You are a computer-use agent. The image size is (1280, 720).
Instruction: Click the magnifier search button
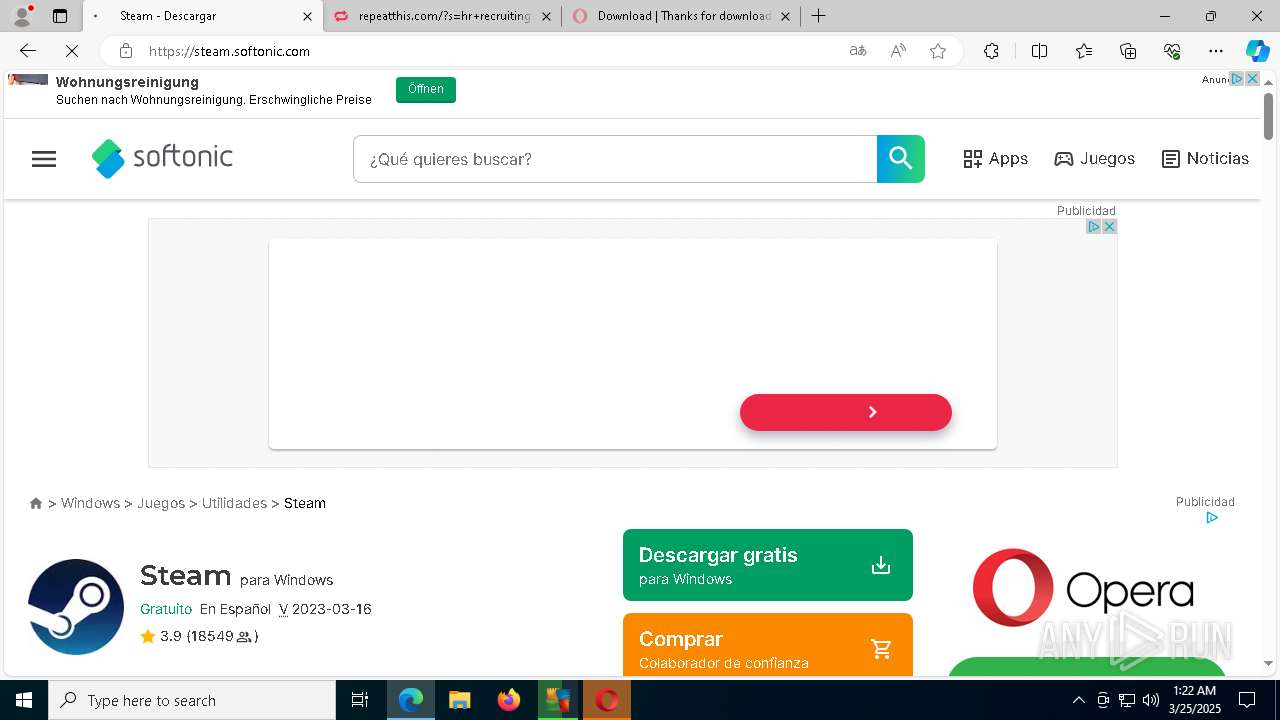pyautogui.click(x=901, y=159)
